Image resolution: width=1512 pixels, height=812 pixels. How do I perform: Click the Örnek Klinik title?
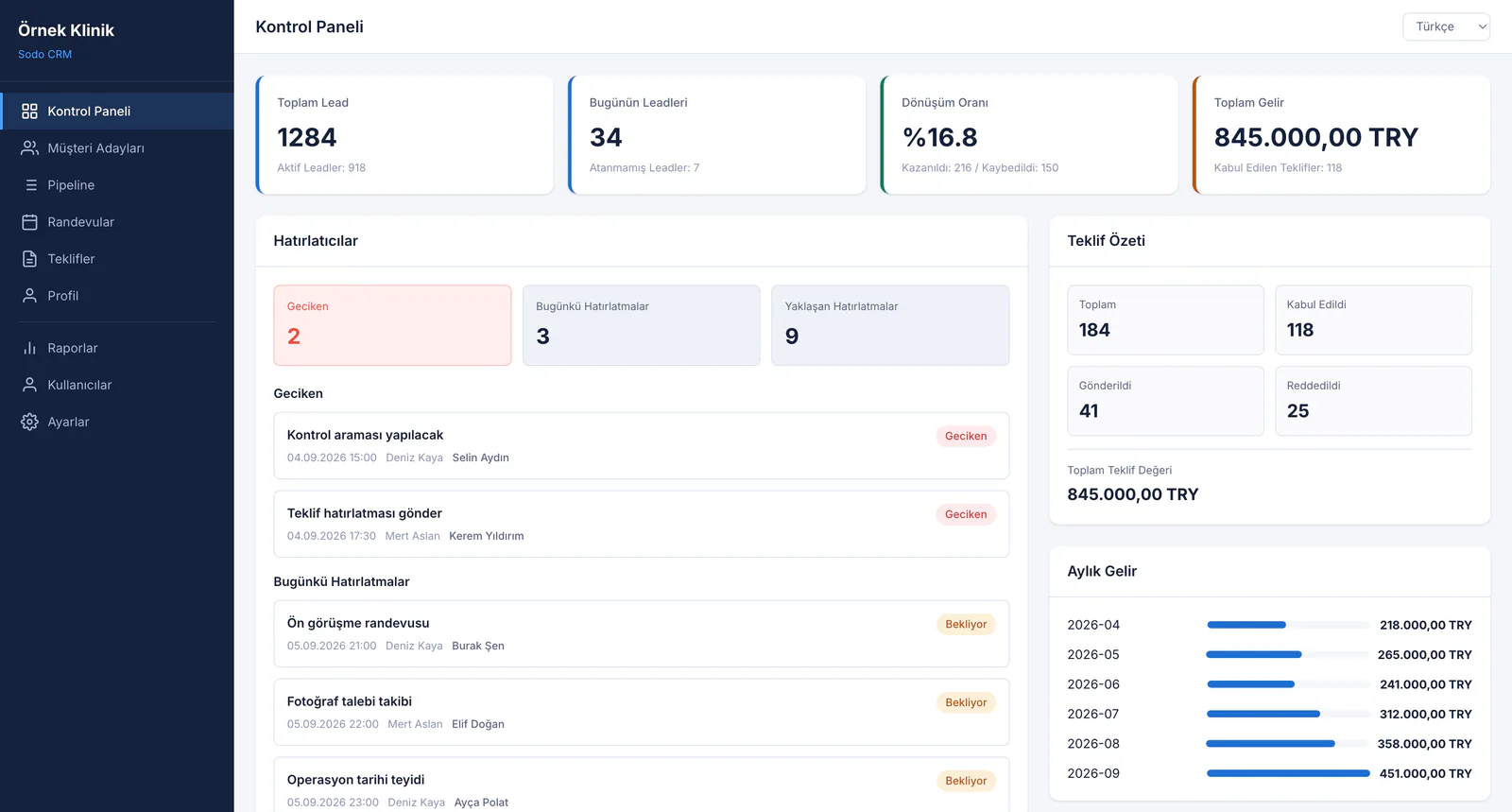[66, 30]
